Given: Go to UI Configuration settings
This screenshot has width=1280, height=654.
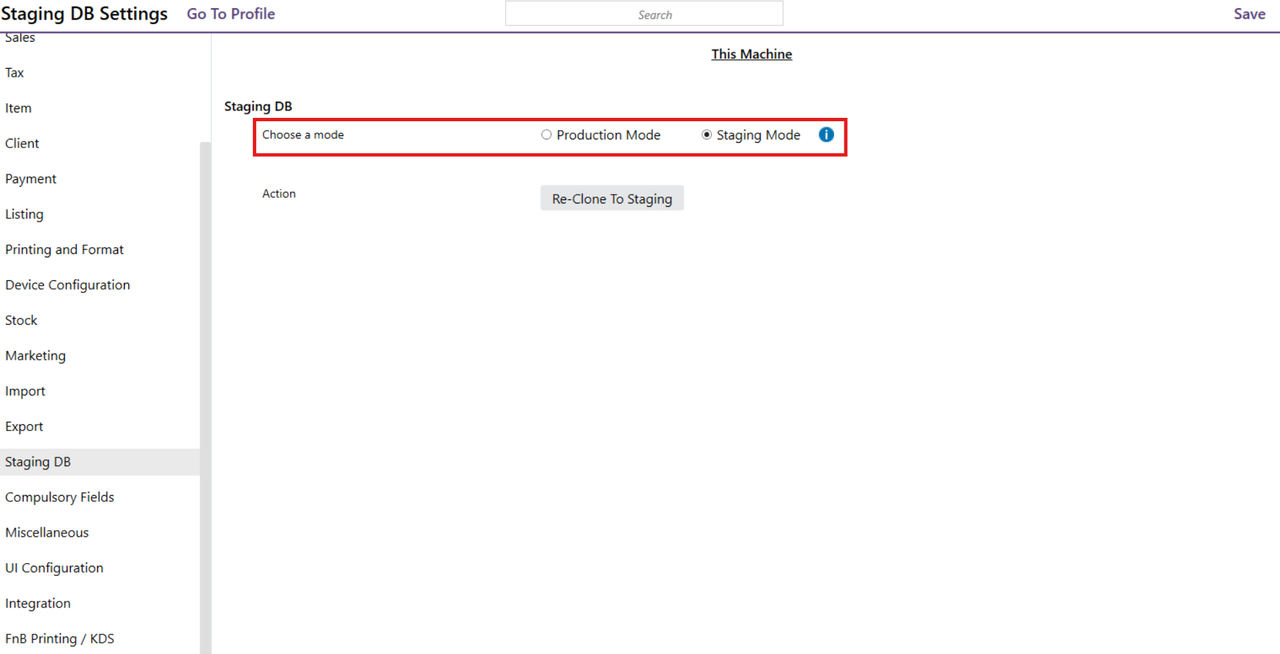Looking at the screenshot, I should click(54, 568).
